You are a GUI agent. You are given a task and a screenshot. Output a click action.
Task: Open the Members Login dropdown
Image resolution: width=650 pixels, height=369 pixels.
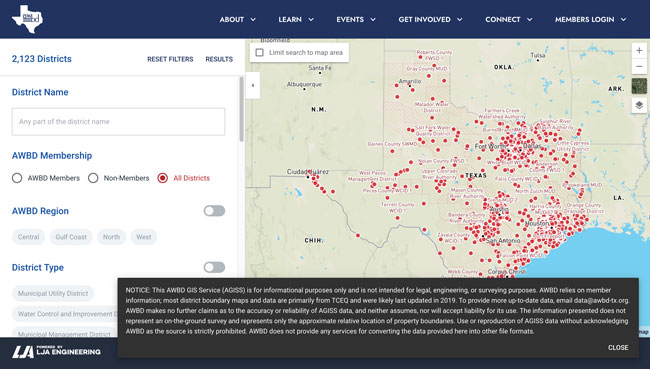(x=590, y=19)
